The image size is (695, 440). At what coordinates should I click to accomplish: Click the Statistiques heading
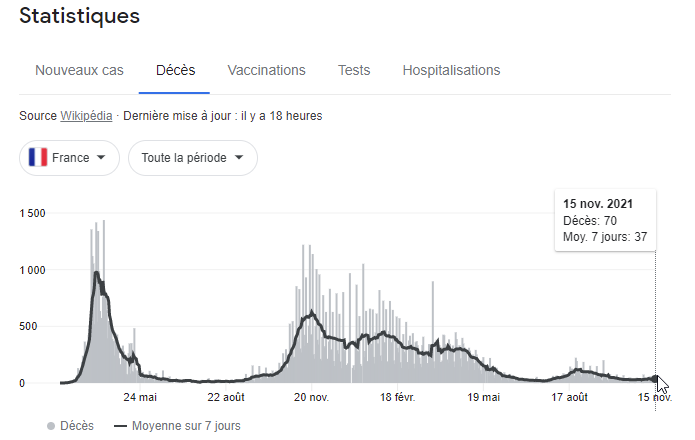tap(79, 16)
